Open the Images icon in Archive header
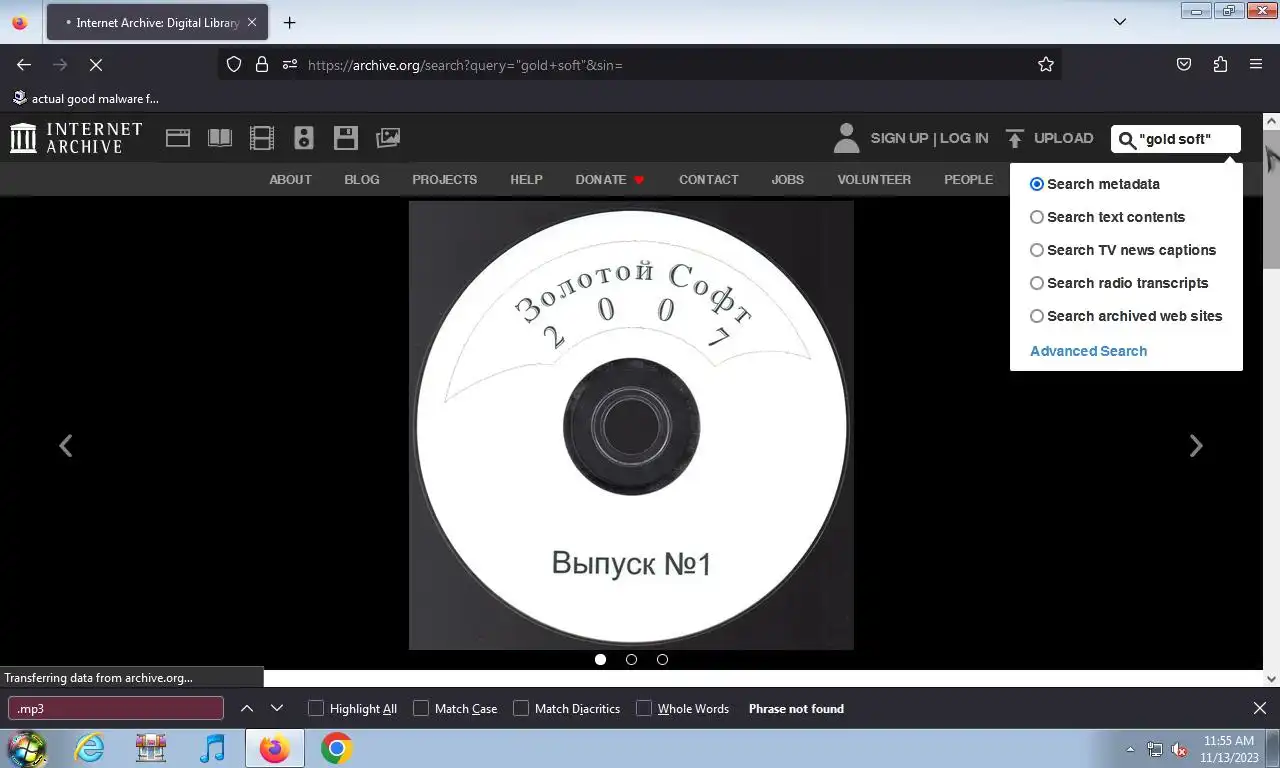This screenshot has width=1280, height=768. pyautogui.click(x=388, y=138)
